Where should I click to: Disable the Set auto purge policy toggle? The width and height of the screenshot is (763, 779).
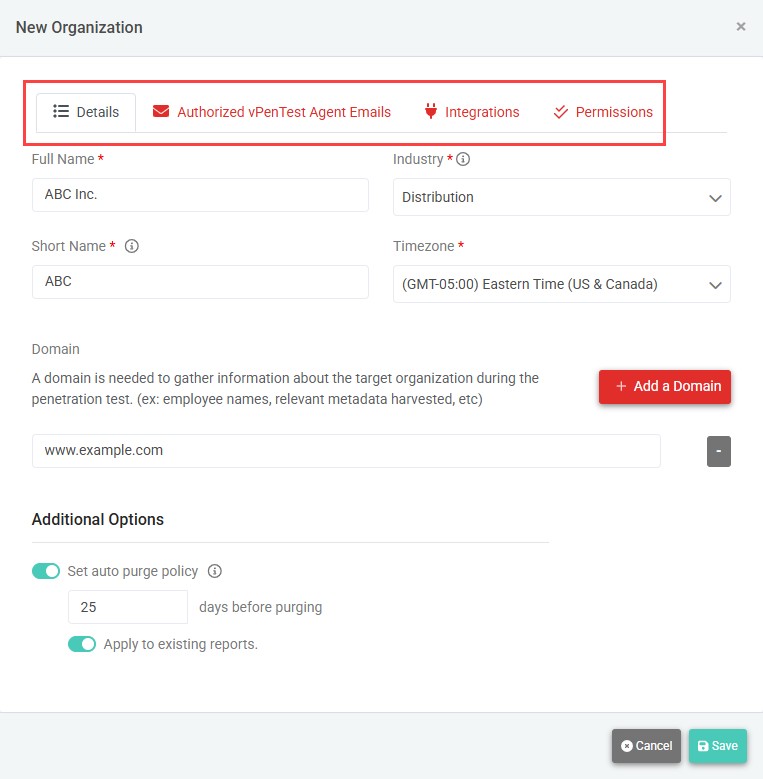coord(46,571)
